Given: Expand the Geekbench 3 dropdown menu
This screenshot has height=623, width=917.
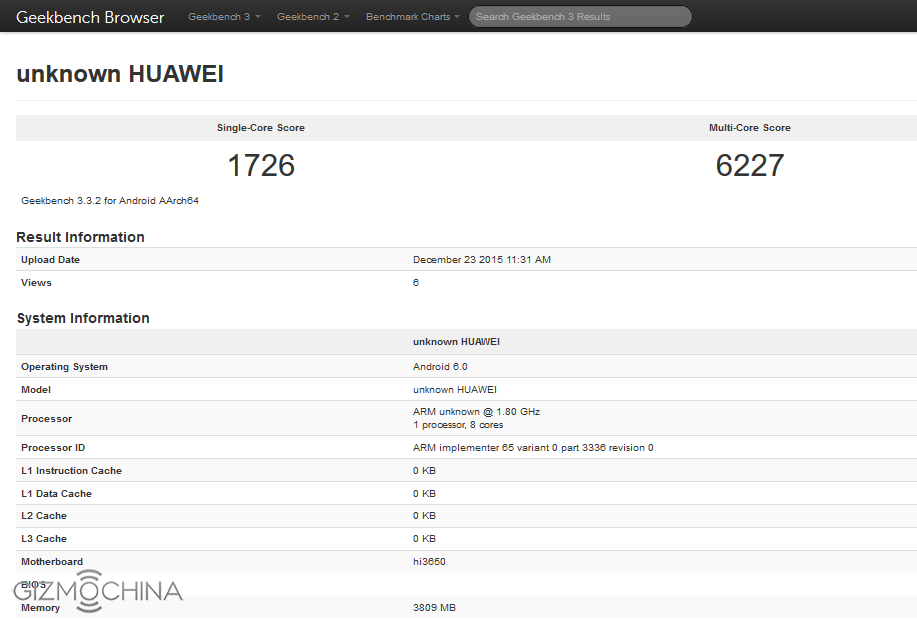Looking at the screenshot, I should (224, 17).
